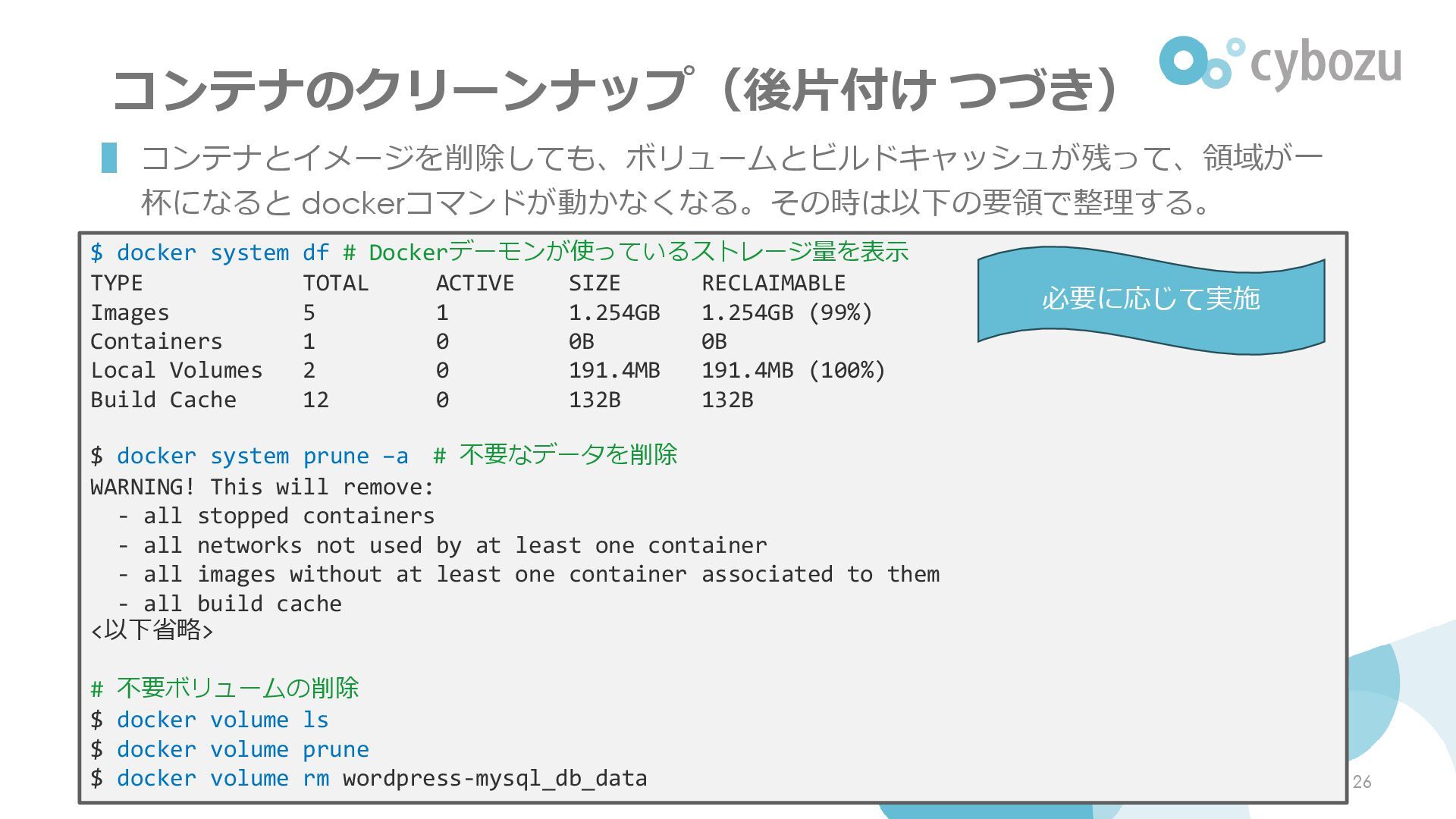Click the 'Local Volumes' row label
The image size is (1456, 819).
point(176,370)
